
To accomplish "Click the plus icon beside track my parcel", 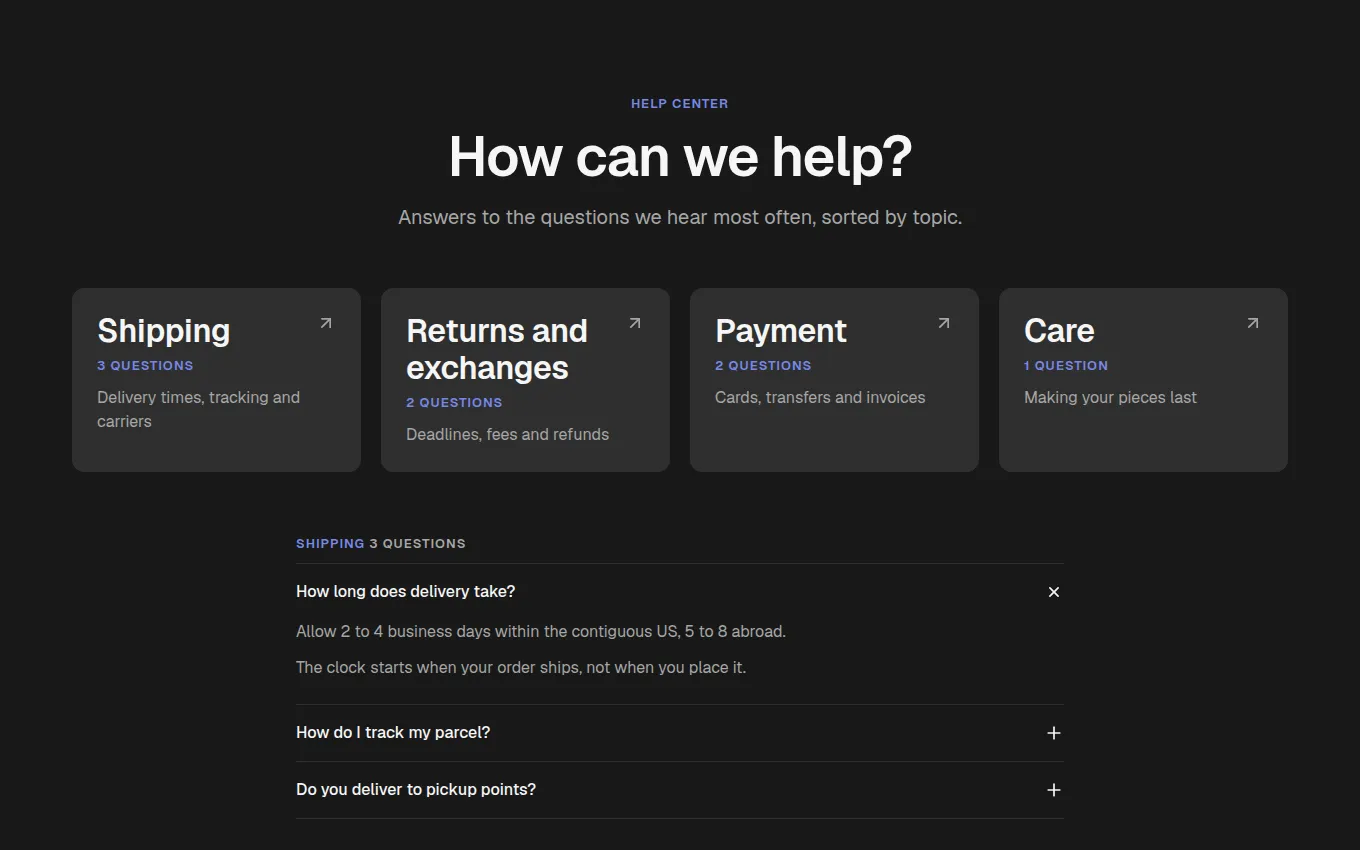I will [1053, 733].
